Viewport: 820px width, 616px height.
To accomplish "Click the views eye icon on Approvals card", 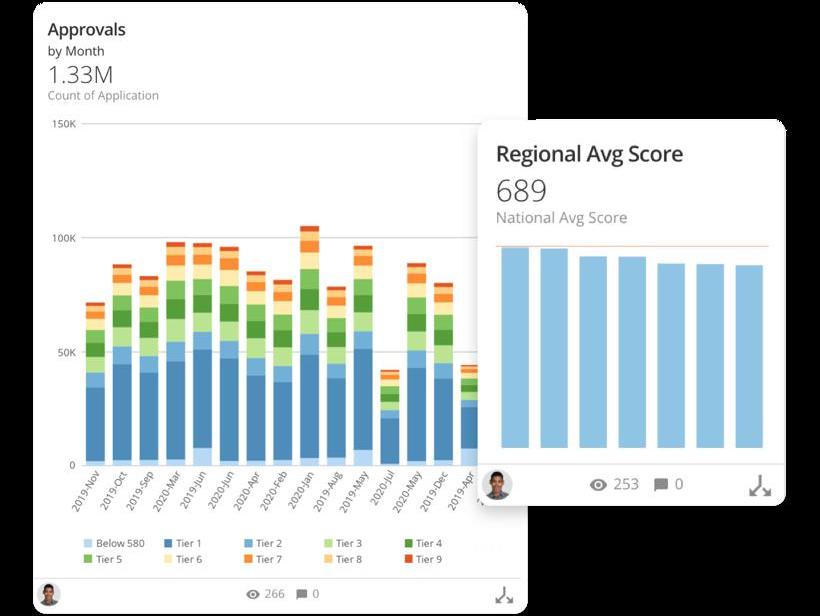I will click(x=253, y=594).
